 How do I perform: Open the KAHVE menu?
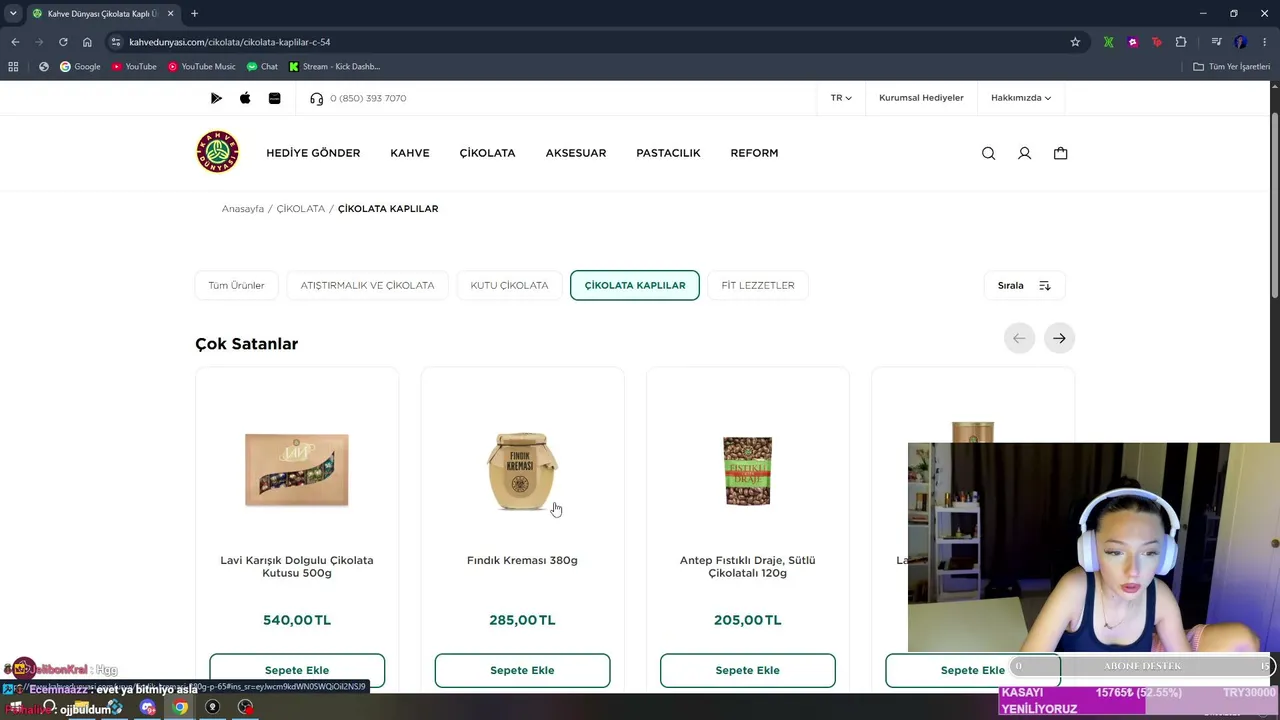(410, 153)
